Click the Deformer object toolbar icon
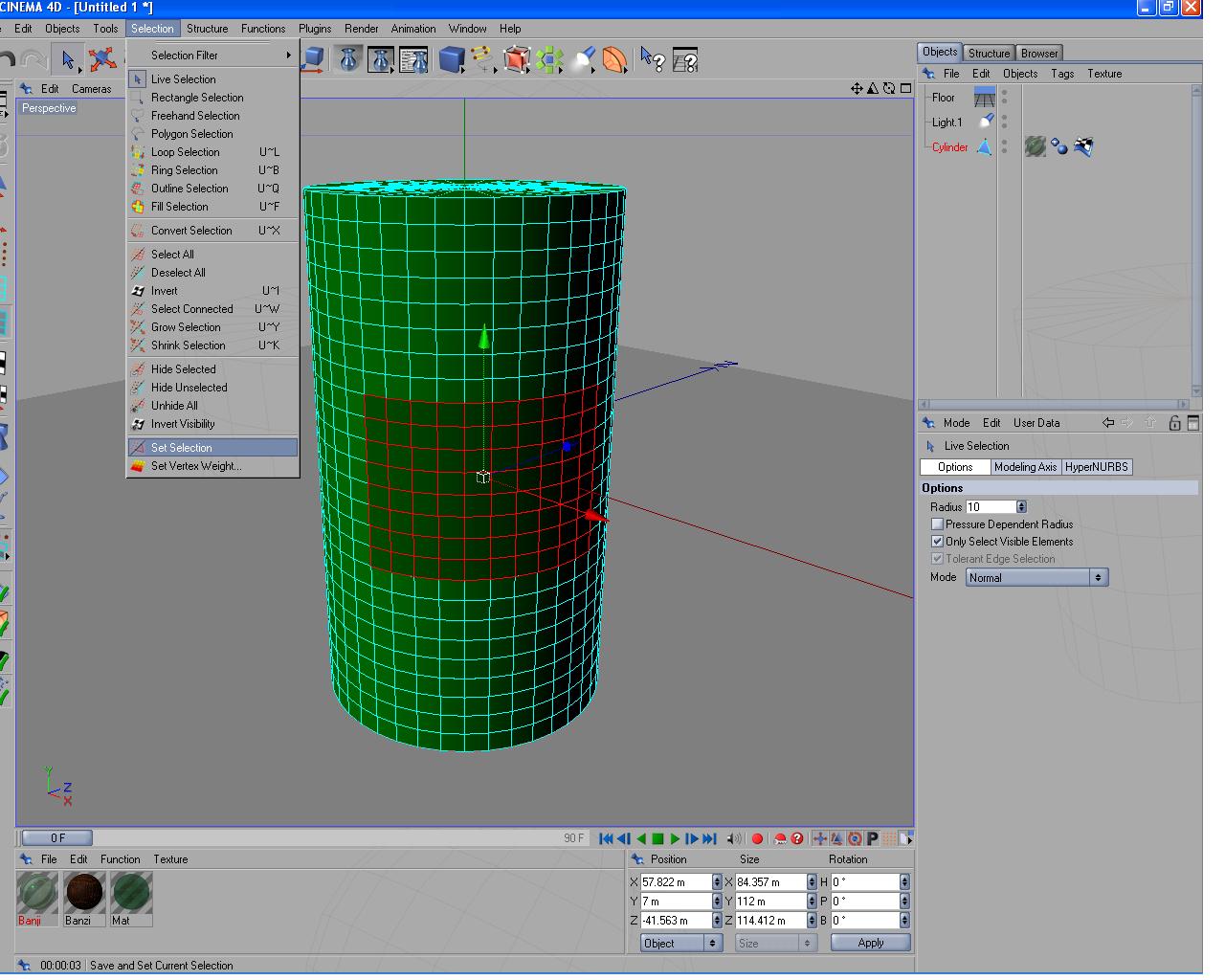The width and height of the screenshot is (1225, 980). tap(614, 60)
